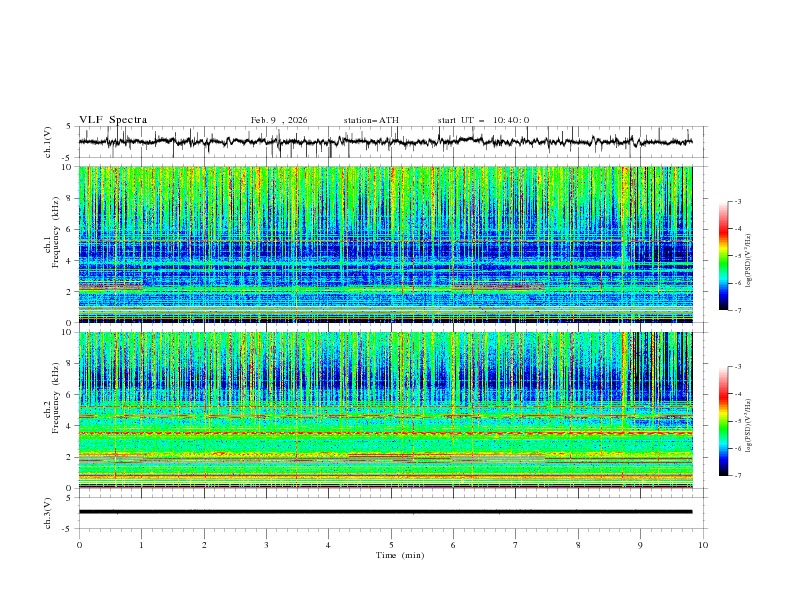Click the '-7' tick on ch.2 color bar

pos(737,475)
